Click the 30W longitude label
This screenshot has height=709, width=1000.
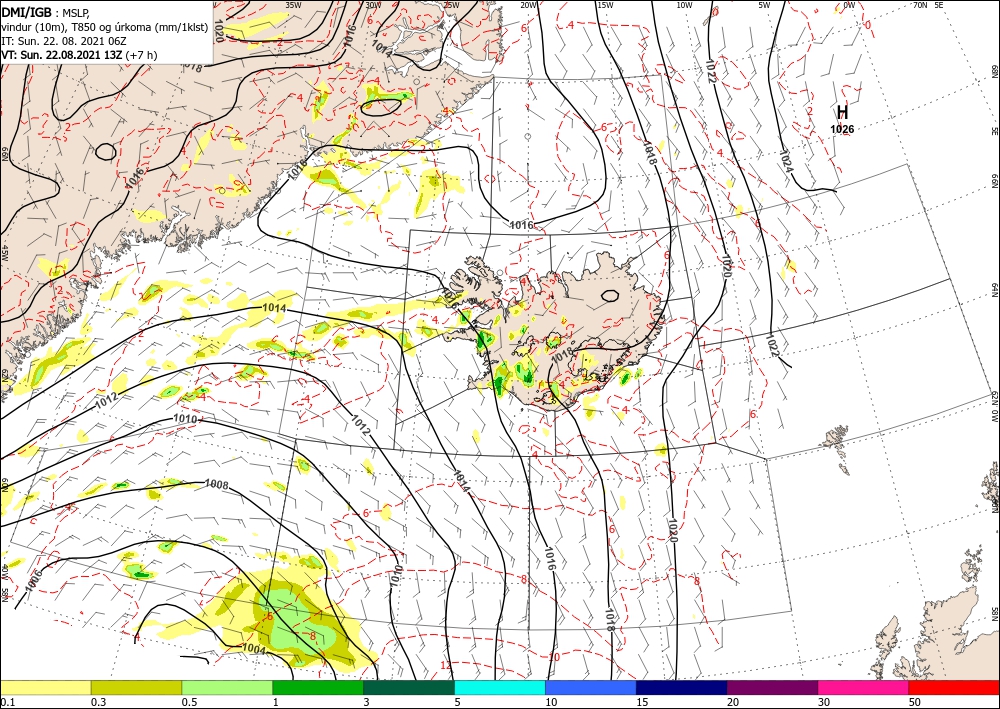point(373,5)
